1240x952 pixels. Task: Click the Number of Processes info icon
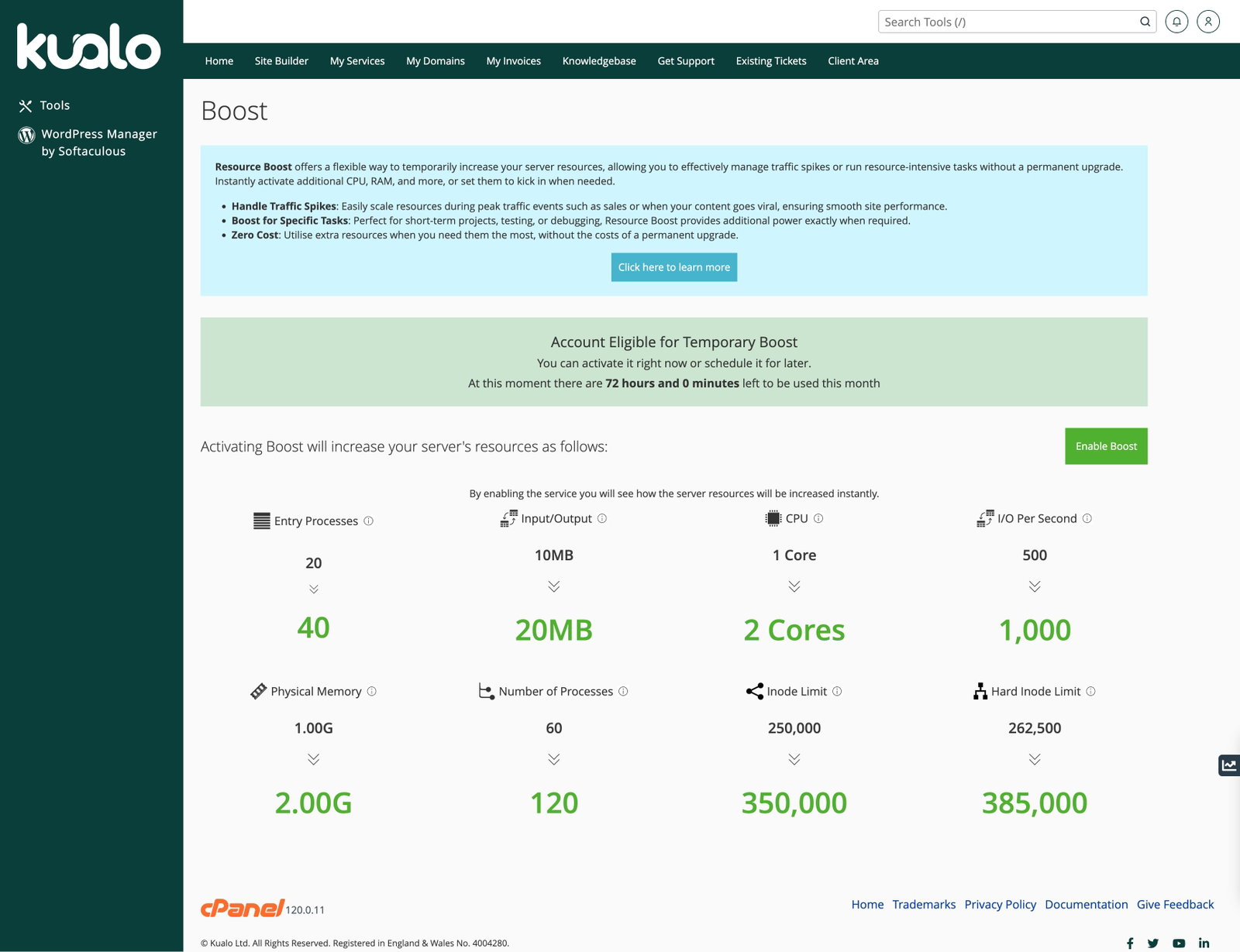point(623,691)
